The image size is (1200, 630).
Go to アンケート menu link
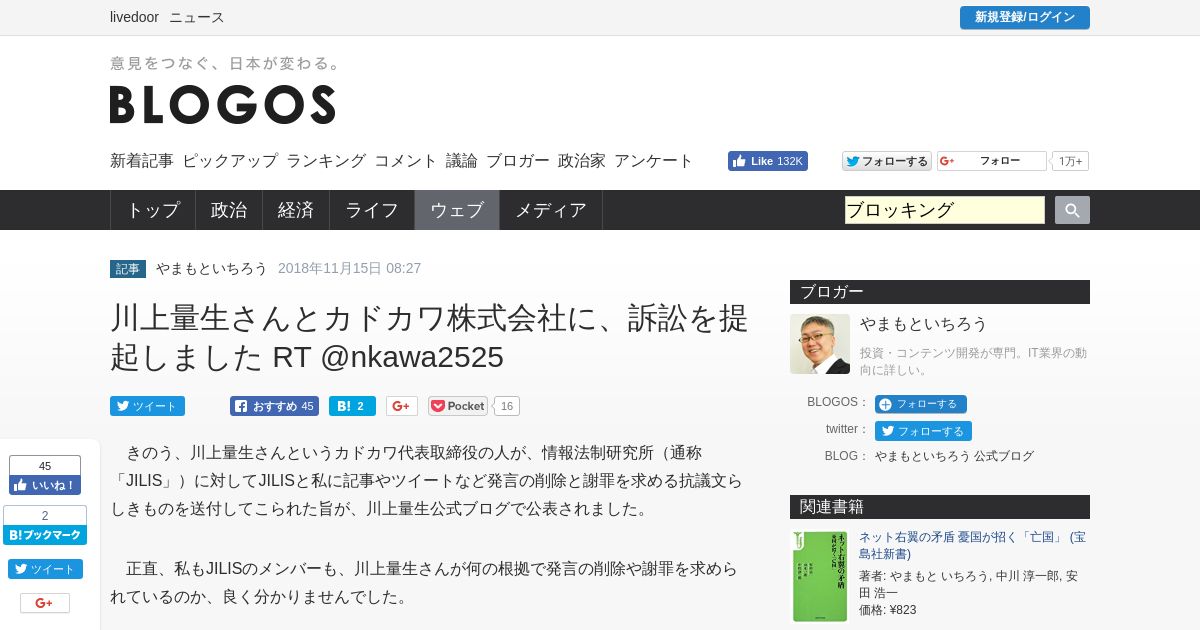(x=654, y=160)
